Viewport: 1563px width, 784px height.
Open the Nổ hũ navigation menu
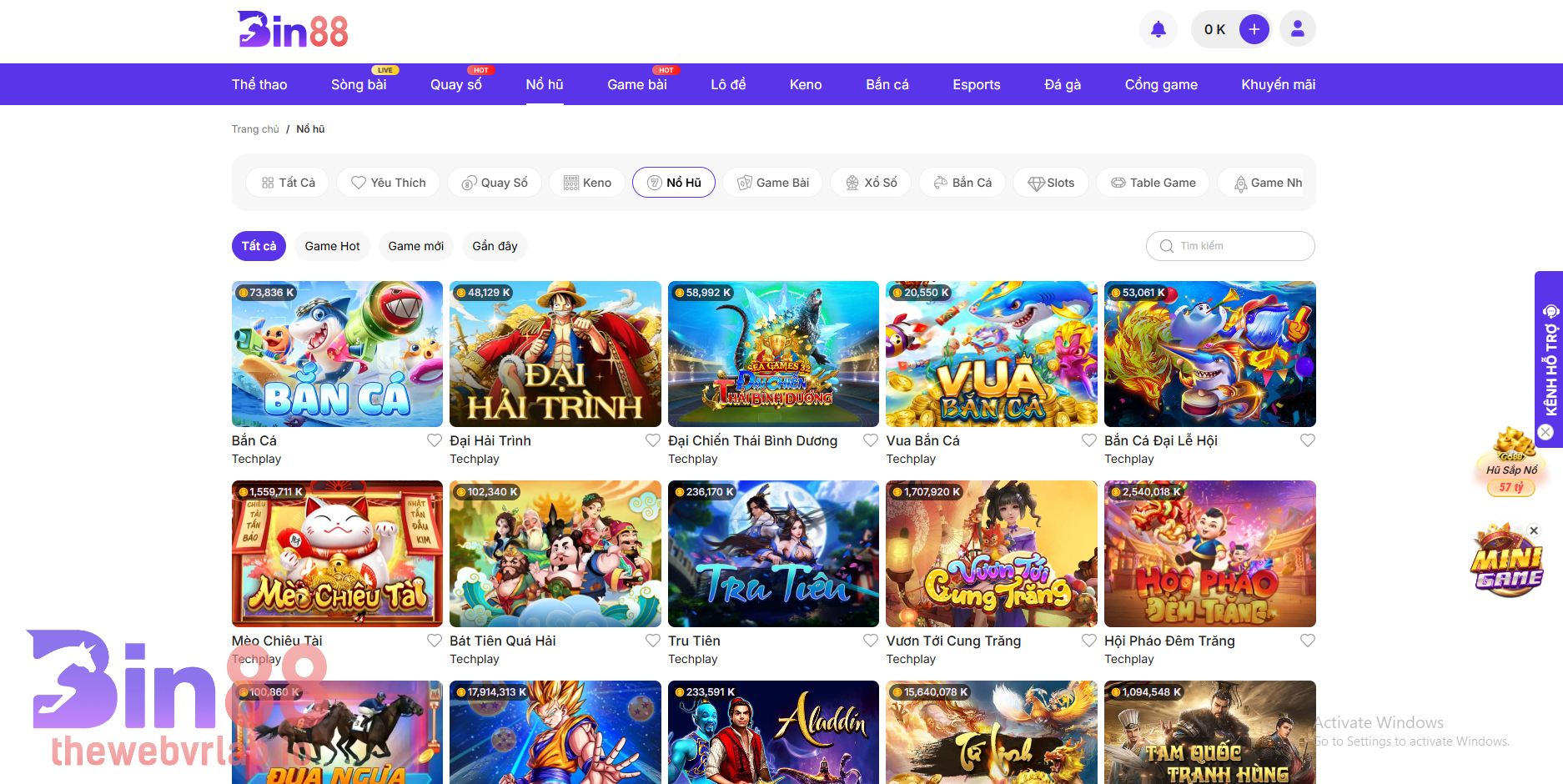point(544,84)
